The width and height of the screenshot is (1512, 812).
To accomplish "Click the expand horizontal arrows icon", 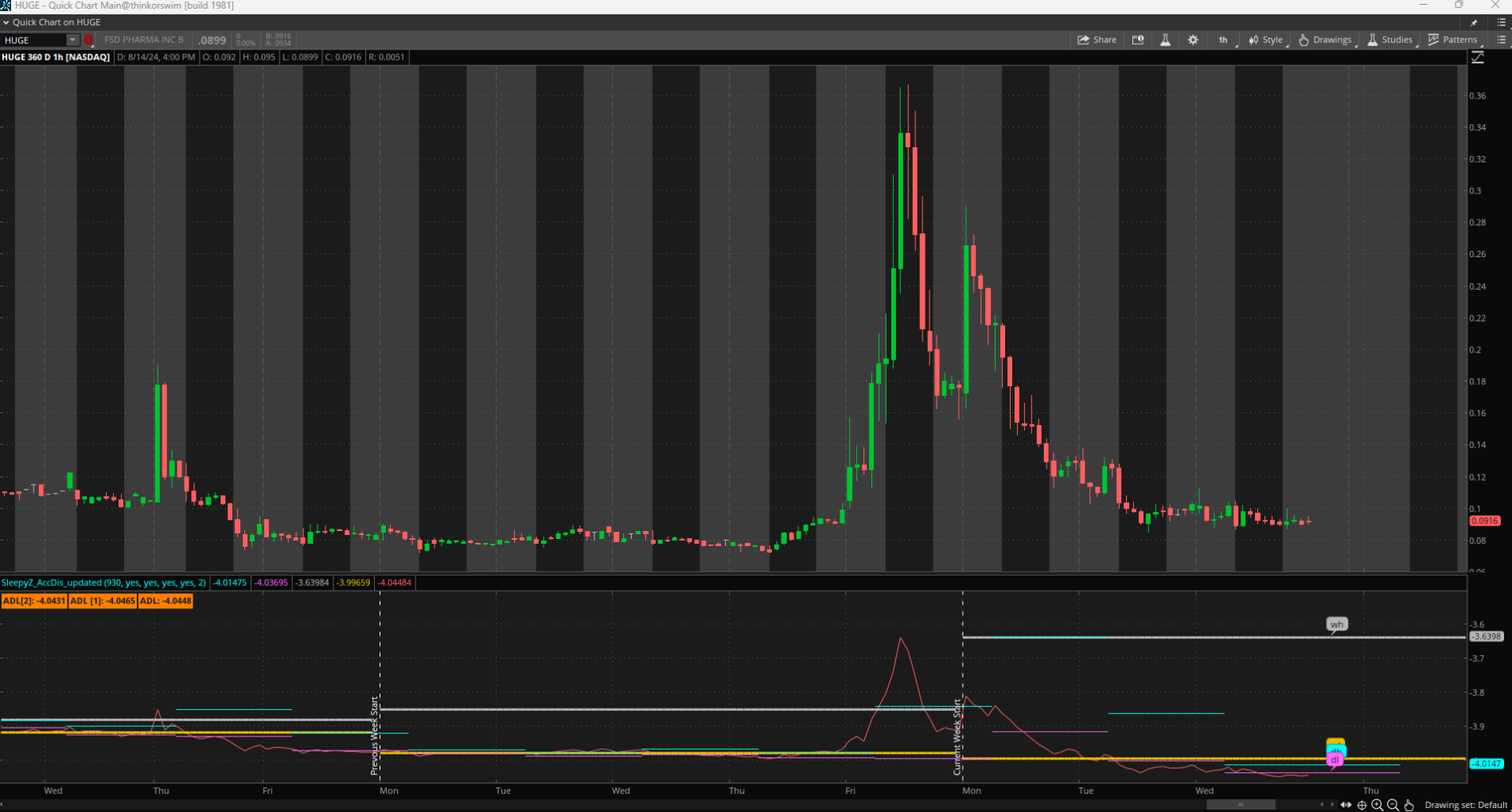I will coord(1346,805).
